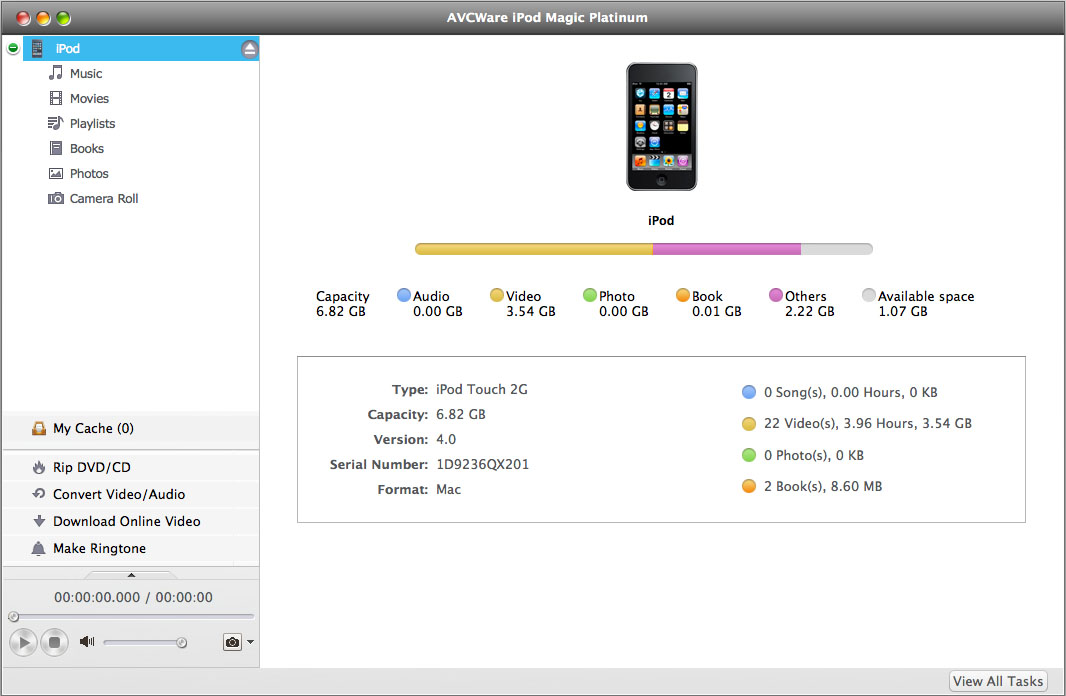The height and width of the screenshot is (696, 1066).
Task: Collapse the iPod tree node
Action: [13, 48]
